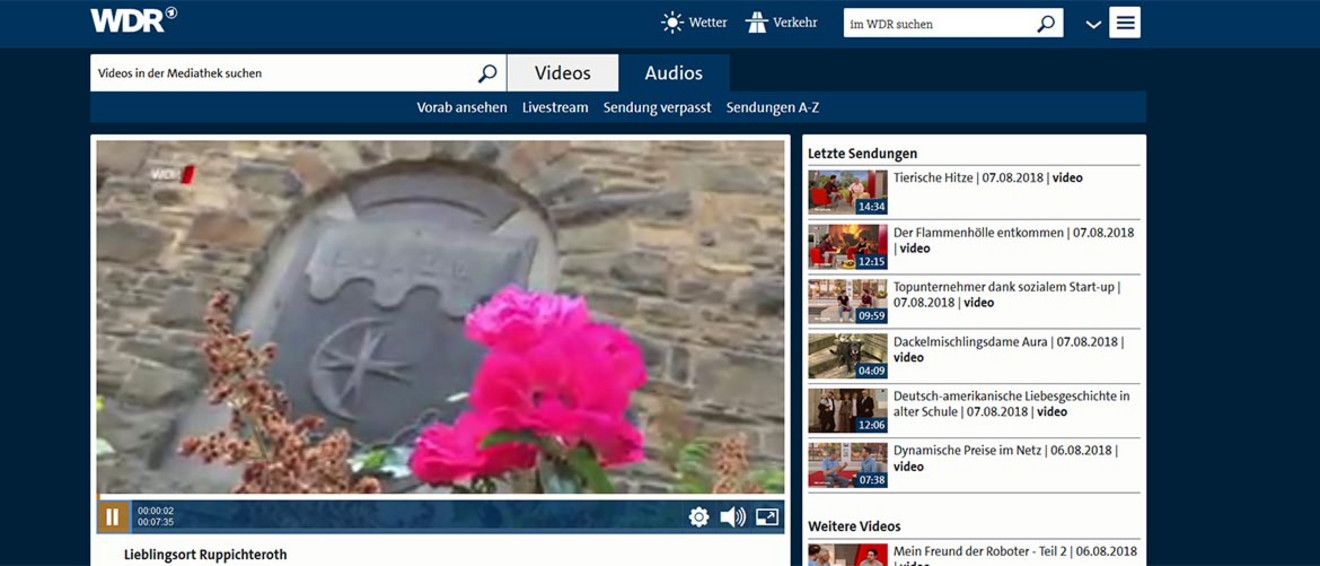The width and height of the screenshot is (1320, 566).
Task: Open Sendungen A-Z
Action: click(x=773, y=107)
